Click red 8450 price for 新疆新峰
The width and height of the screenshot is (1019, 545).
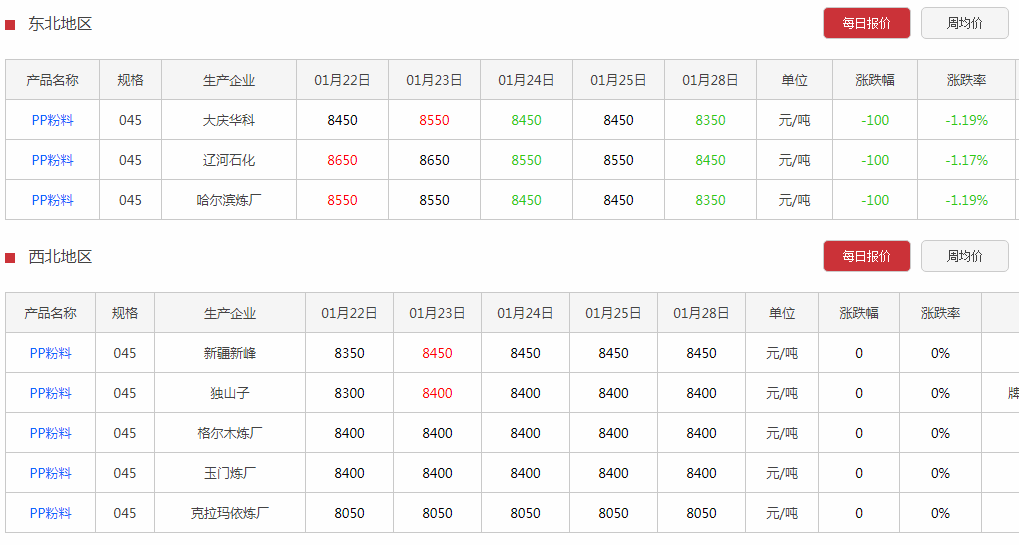(437, 353)
